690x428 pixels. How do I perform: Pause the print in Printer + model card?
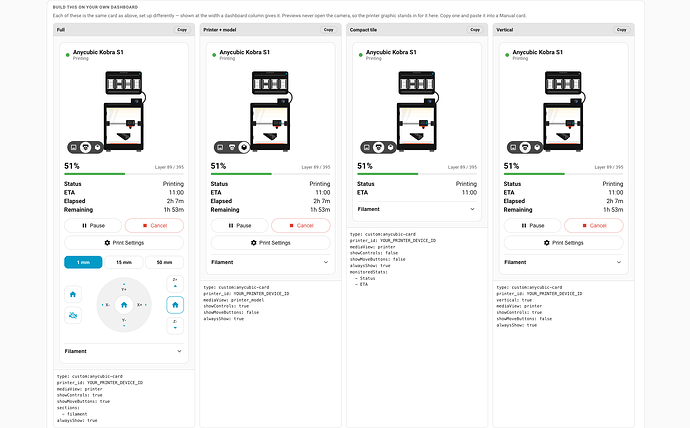[239, 225]
